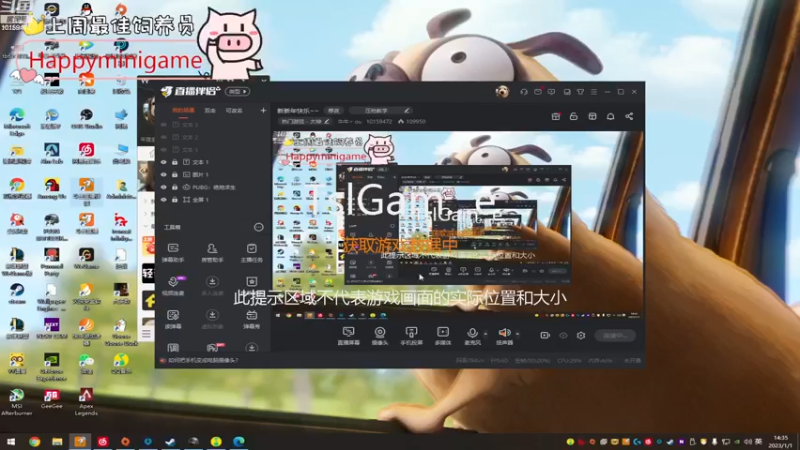
Task: Add a screen capture source (直播屏幕)
Action: click(x=348, y=336)
